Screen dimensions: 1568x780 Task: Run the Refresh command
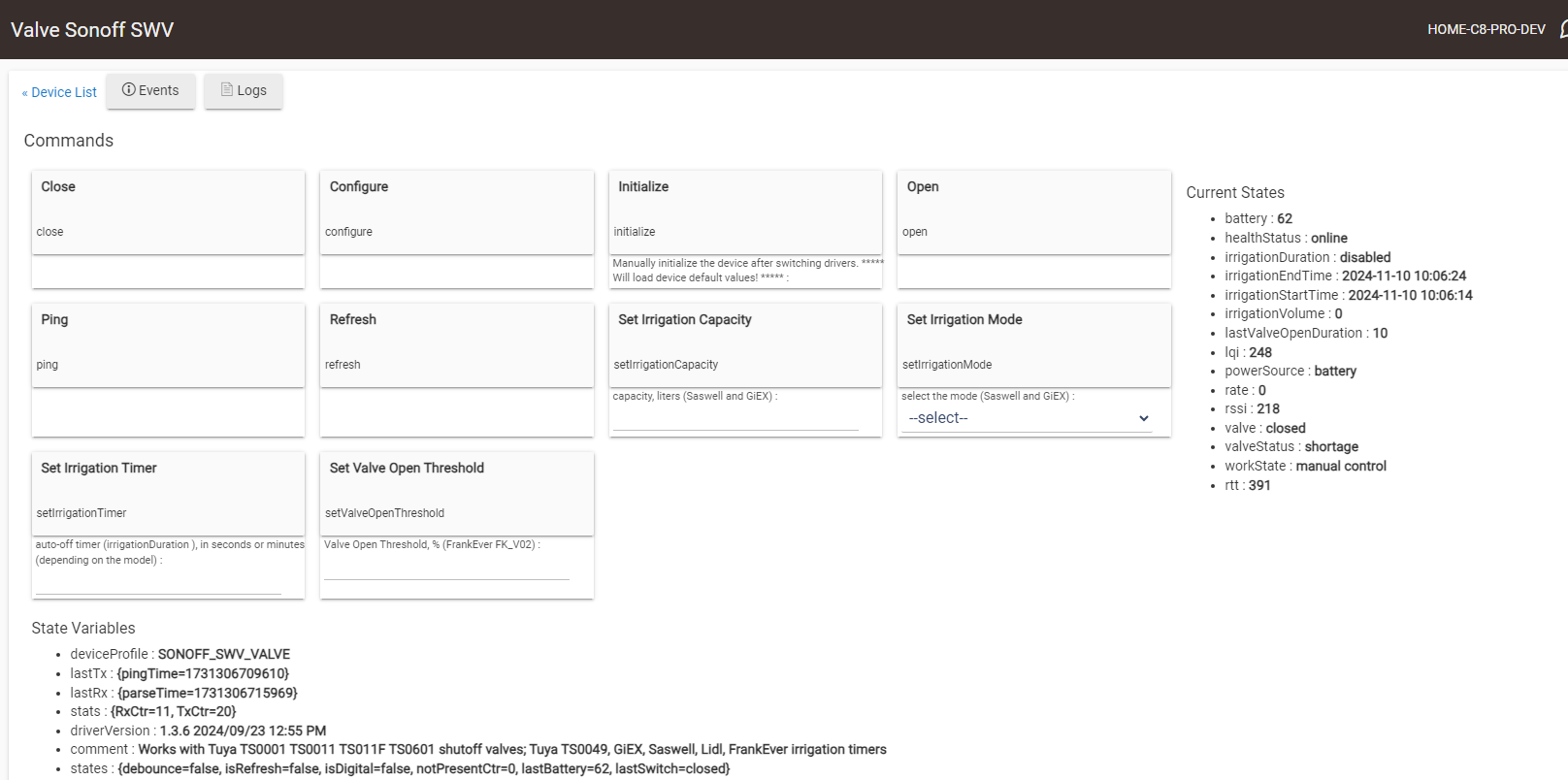point(457,345)
